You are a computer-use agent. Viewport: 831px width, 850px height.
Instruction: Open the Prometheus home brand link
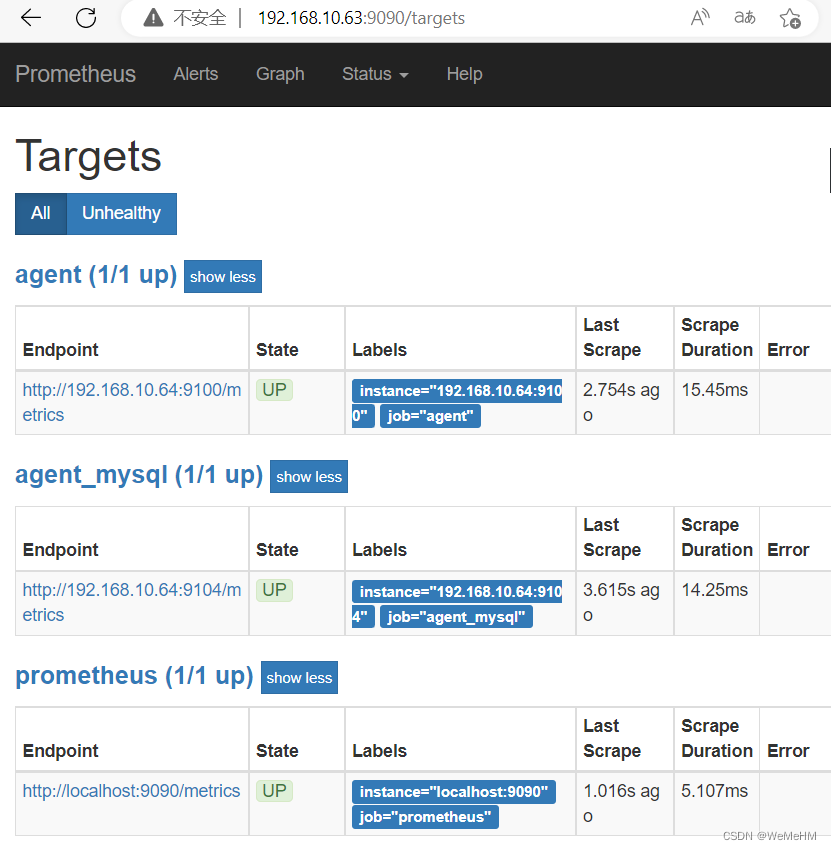[75, 74]
